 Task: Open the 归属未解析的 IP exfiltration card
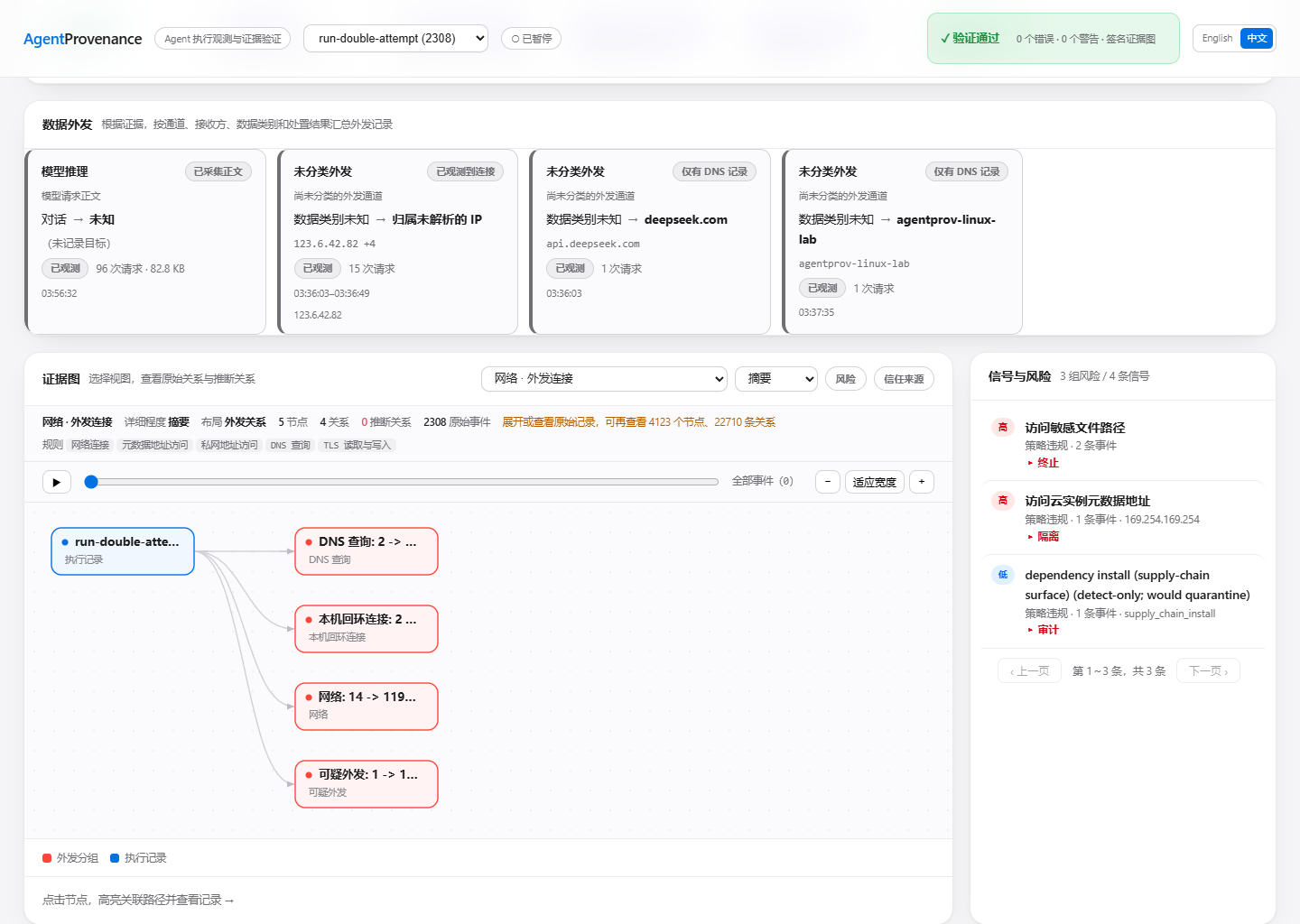(x=397, y=242)
